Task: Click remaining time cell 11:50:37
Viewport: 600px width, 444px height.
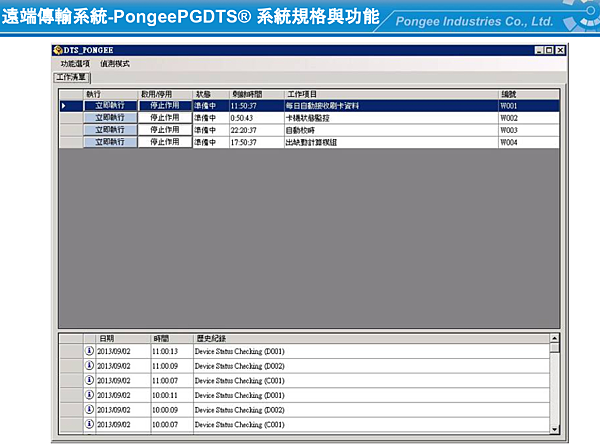Action: point(257,106)
